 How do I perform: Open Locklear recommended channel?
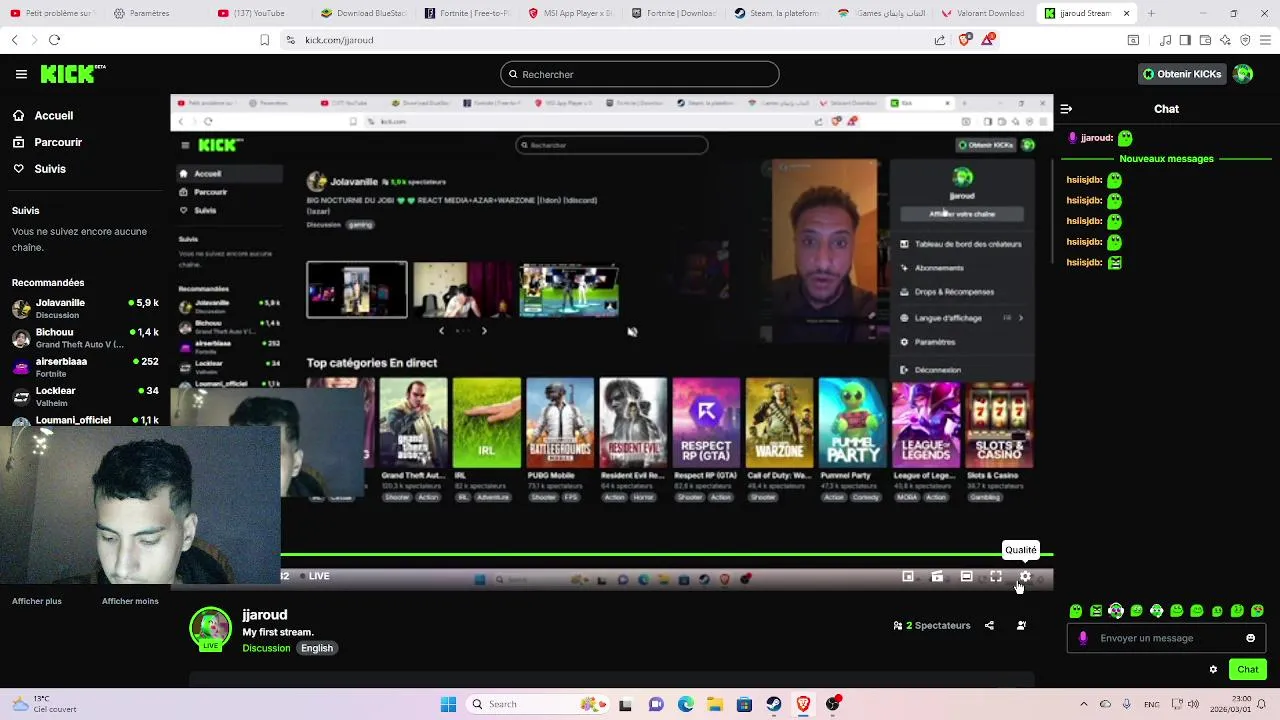tap(85, 397)
